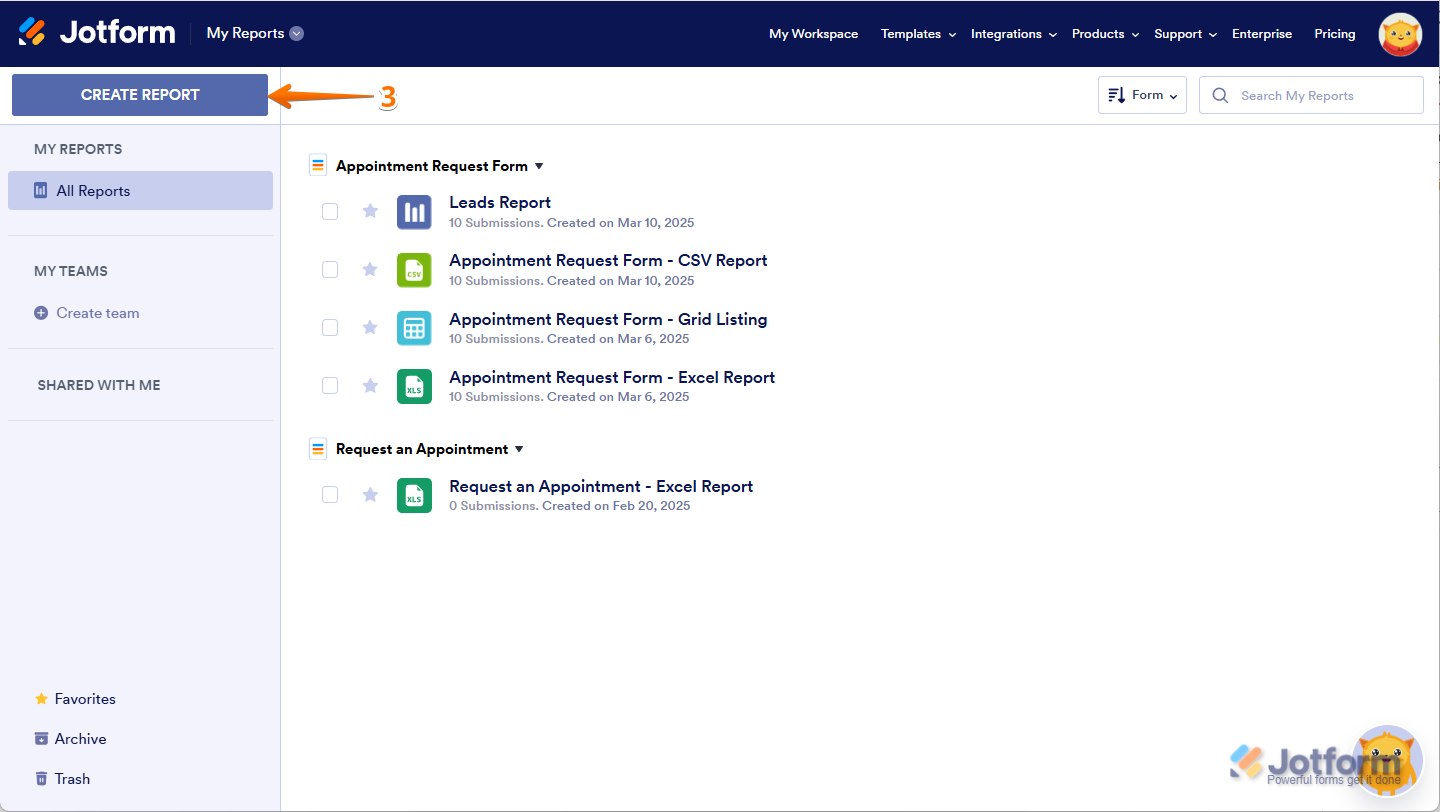Check the Leads Report checkbox
This screenshot has width=1440, height=812.
tap(330, 212)
